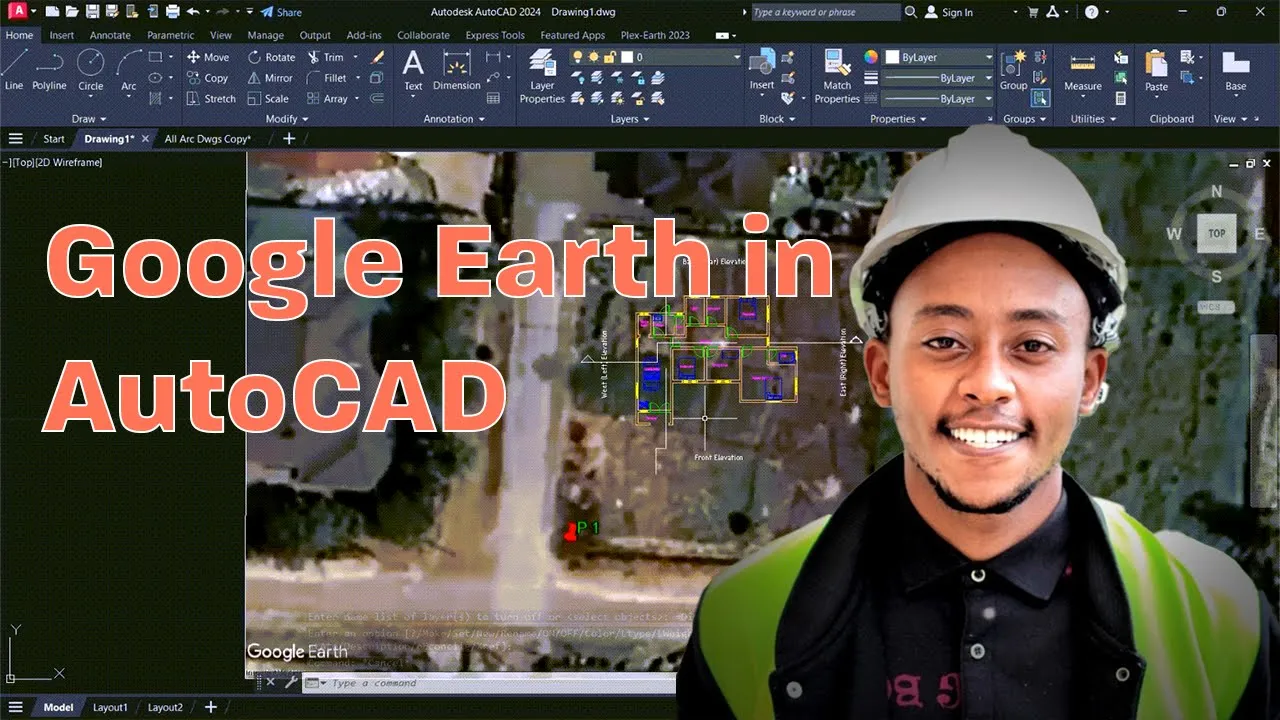Viewport: 1280px width, 720px height.
Task: Click the Scale command
Action: tap(268, 99)
